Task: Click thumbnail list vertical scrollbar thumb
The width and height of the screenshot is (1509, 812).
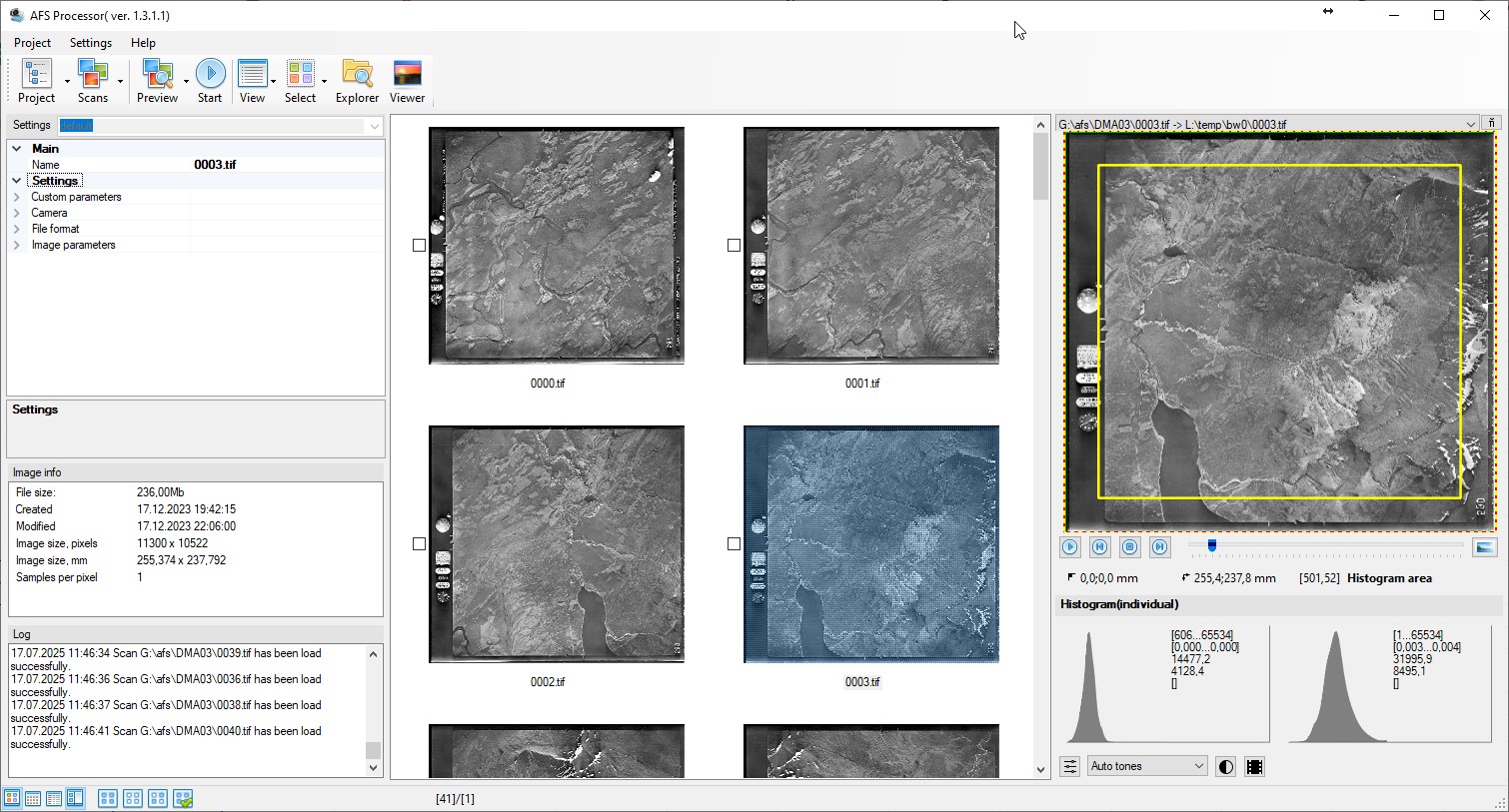Action: (x=1040, y=167)
